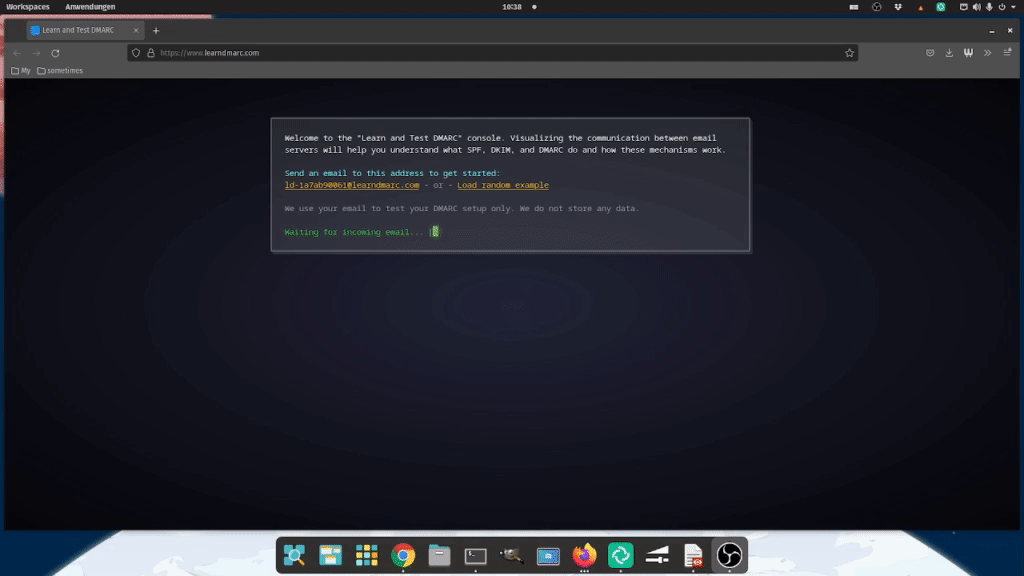Image resolution: width=1024 pixels, height=576 pixels.
Task: Click the clock showing 10:38
Action: [x=512, y=7]
